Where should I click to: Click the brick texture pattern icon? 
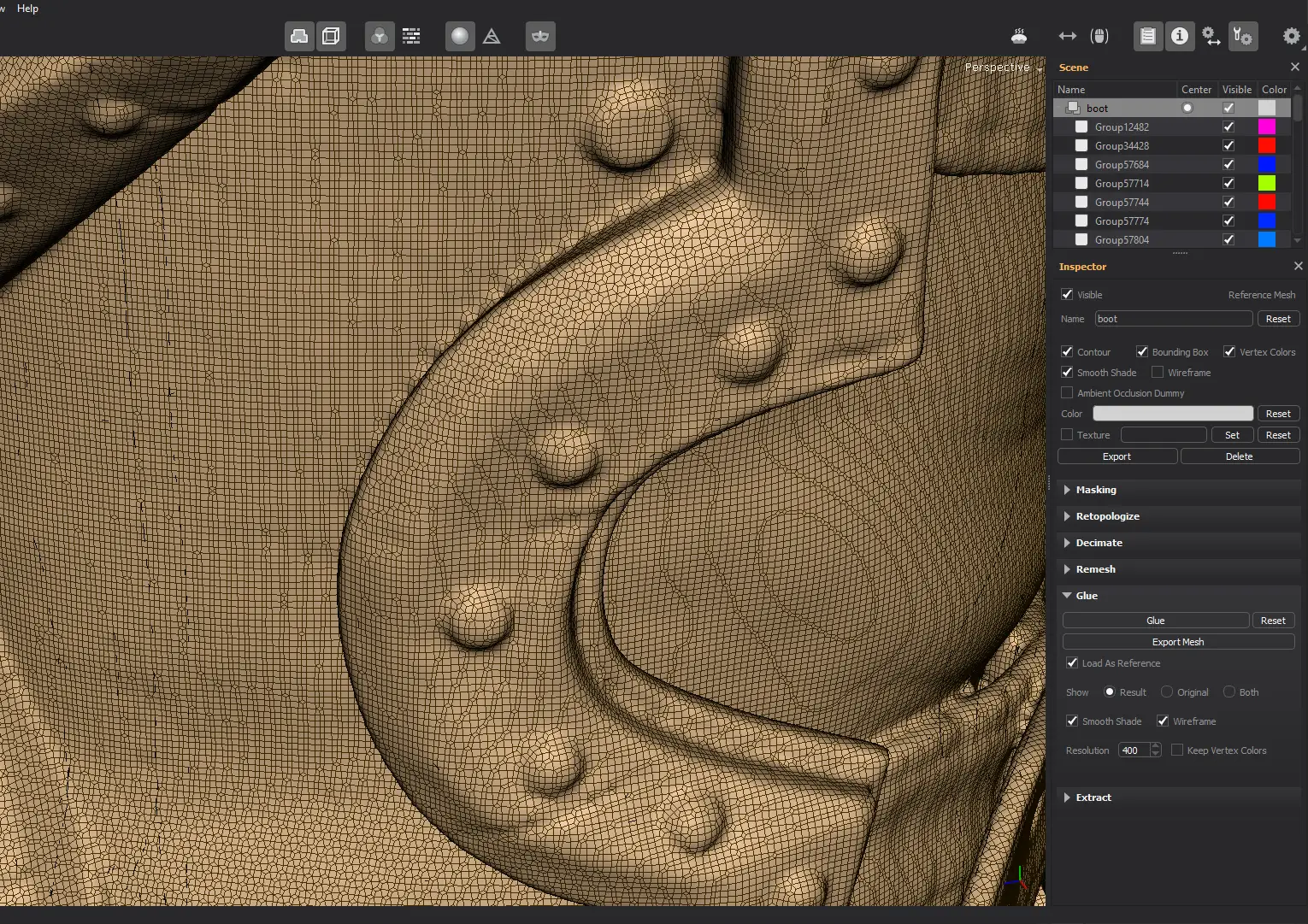[411, 36]
